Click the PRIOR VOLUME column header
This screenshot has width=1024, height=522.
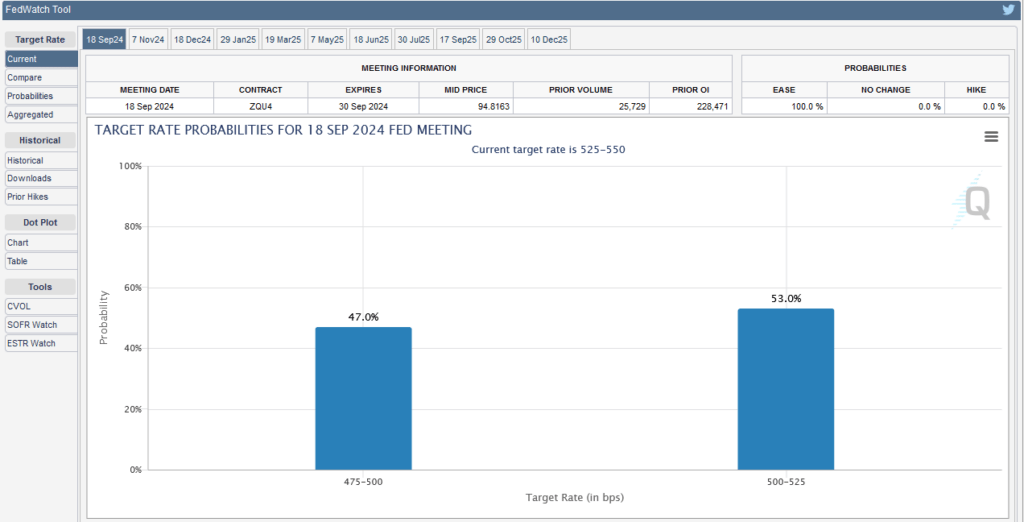point(581,90)
